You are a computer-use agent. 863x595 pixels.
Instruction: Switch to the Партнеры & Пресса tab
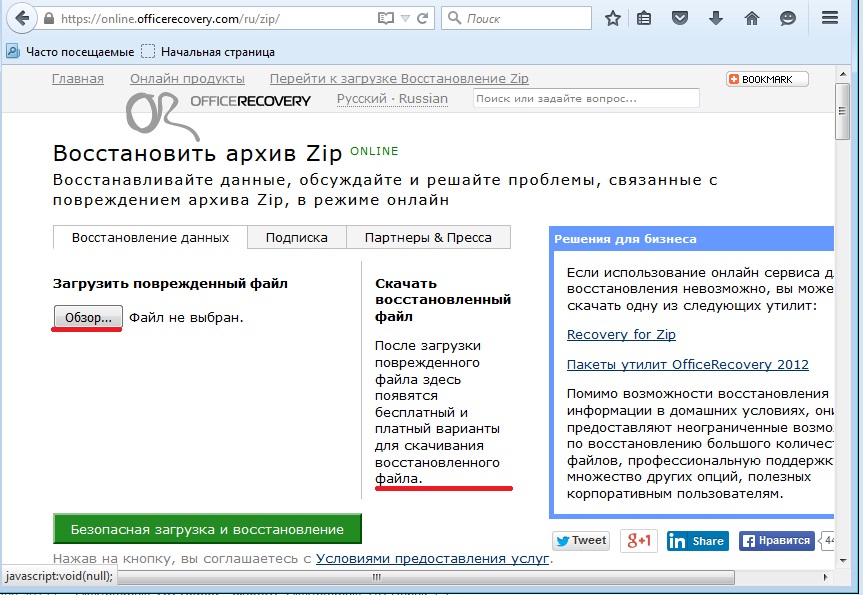click(x=428, y=237)
